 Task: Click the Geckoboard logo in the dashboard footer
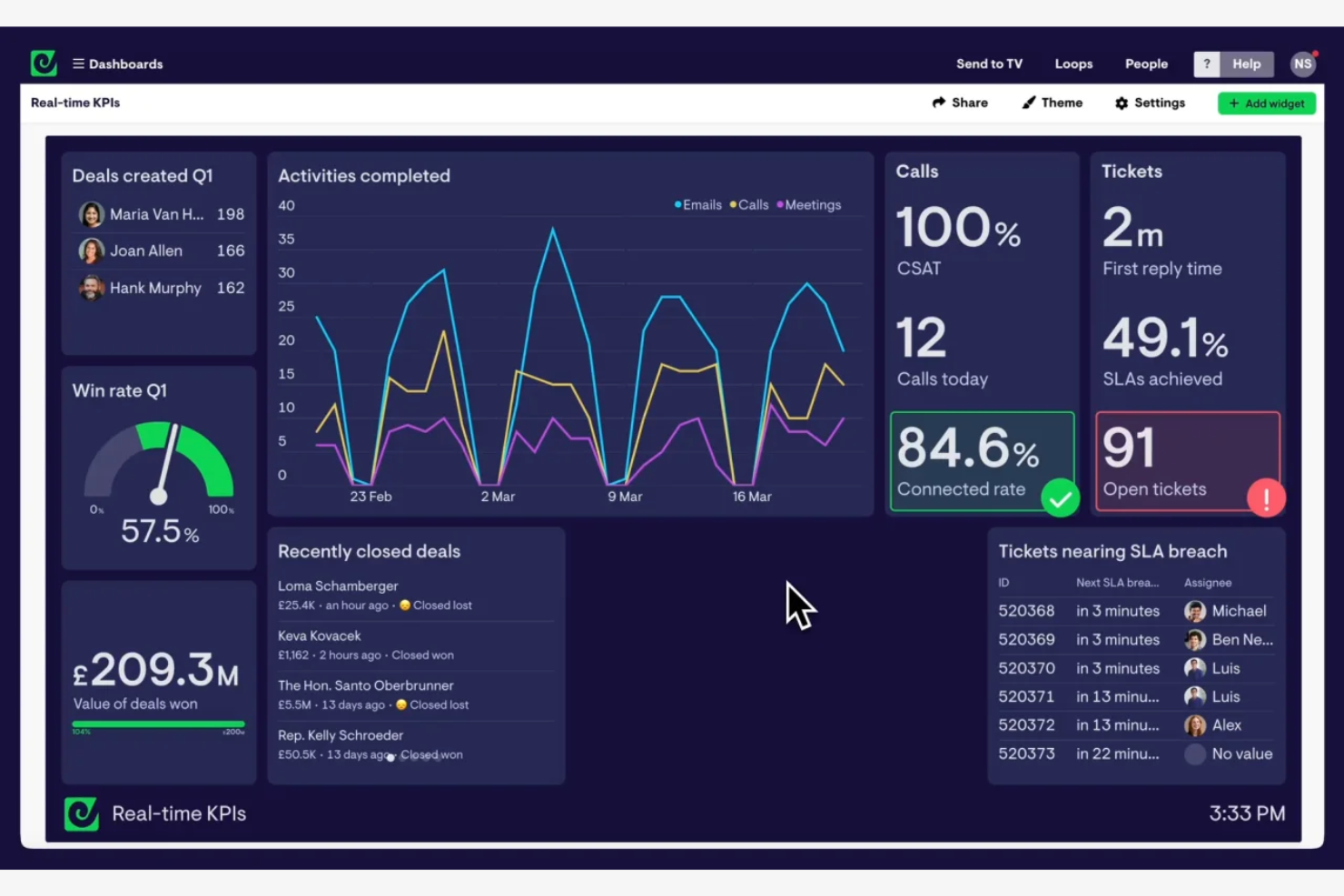[x=81, y=813]
